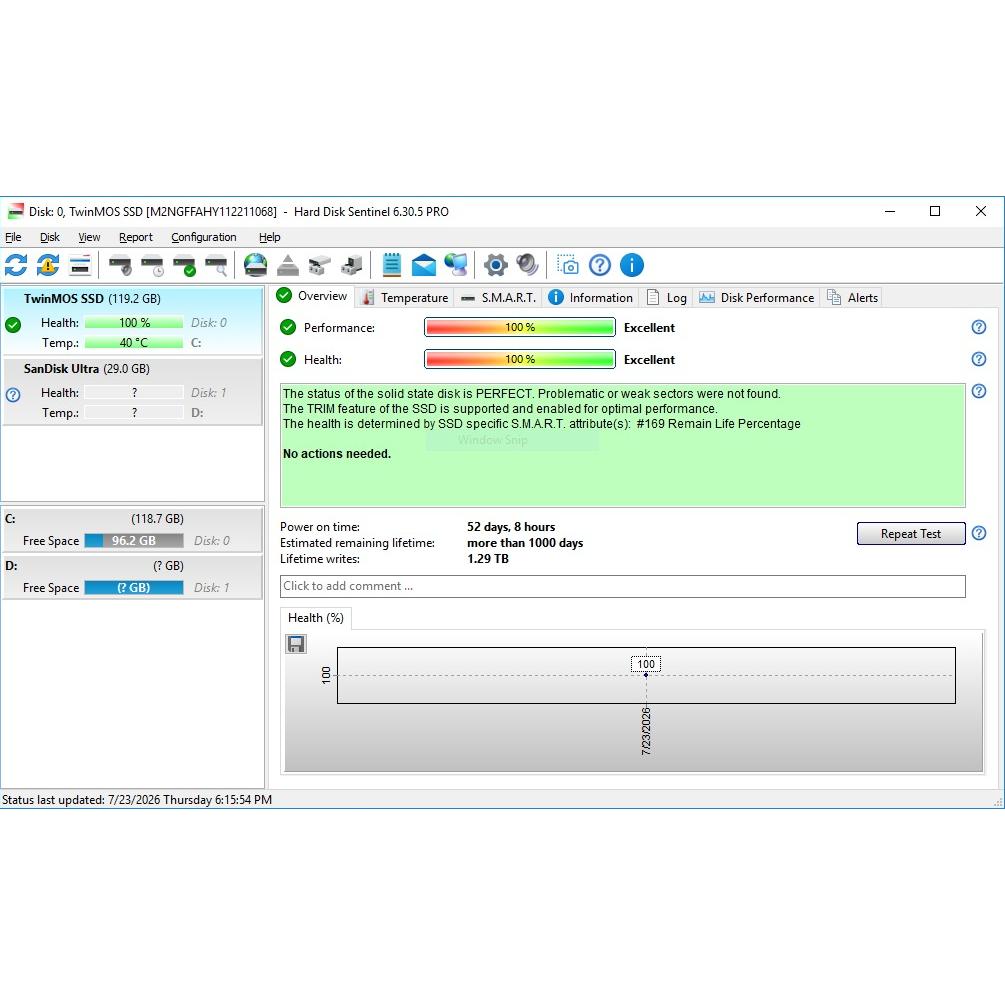Maximize the Hard Disk Sentinel window
The height and width of the screenshot is (1005, 1005).
click(x=934, y=211)
